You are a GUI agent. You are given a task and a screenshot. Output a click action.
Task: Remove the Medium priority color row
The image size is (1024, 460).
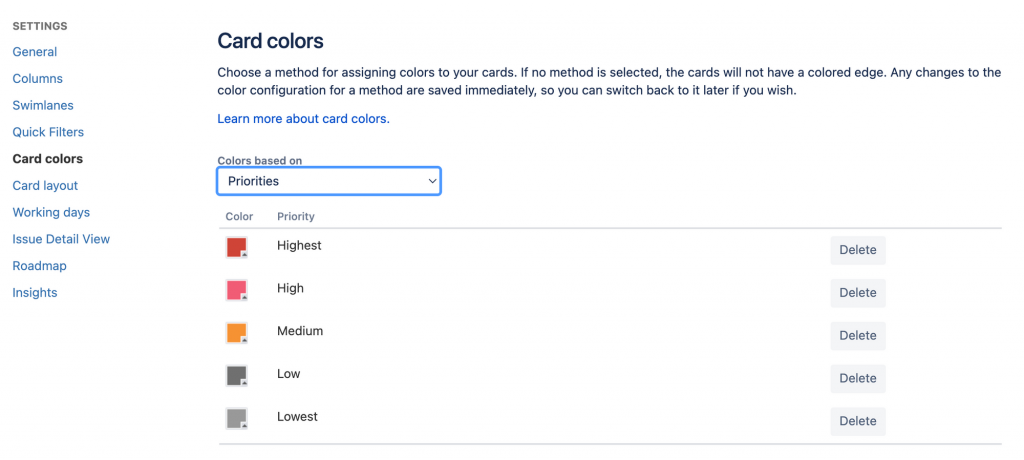[x=857, y=336]
